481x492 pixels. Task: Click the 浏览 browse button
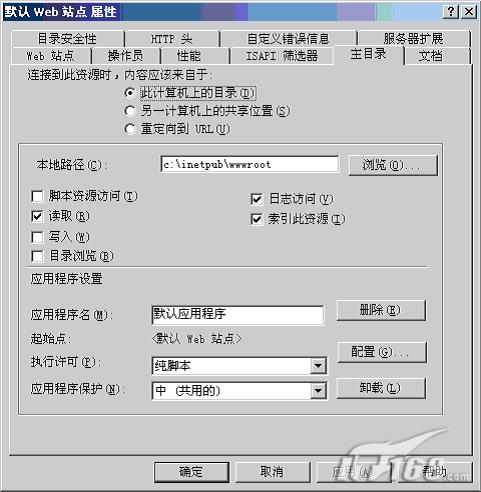click(x=393, y=165)
